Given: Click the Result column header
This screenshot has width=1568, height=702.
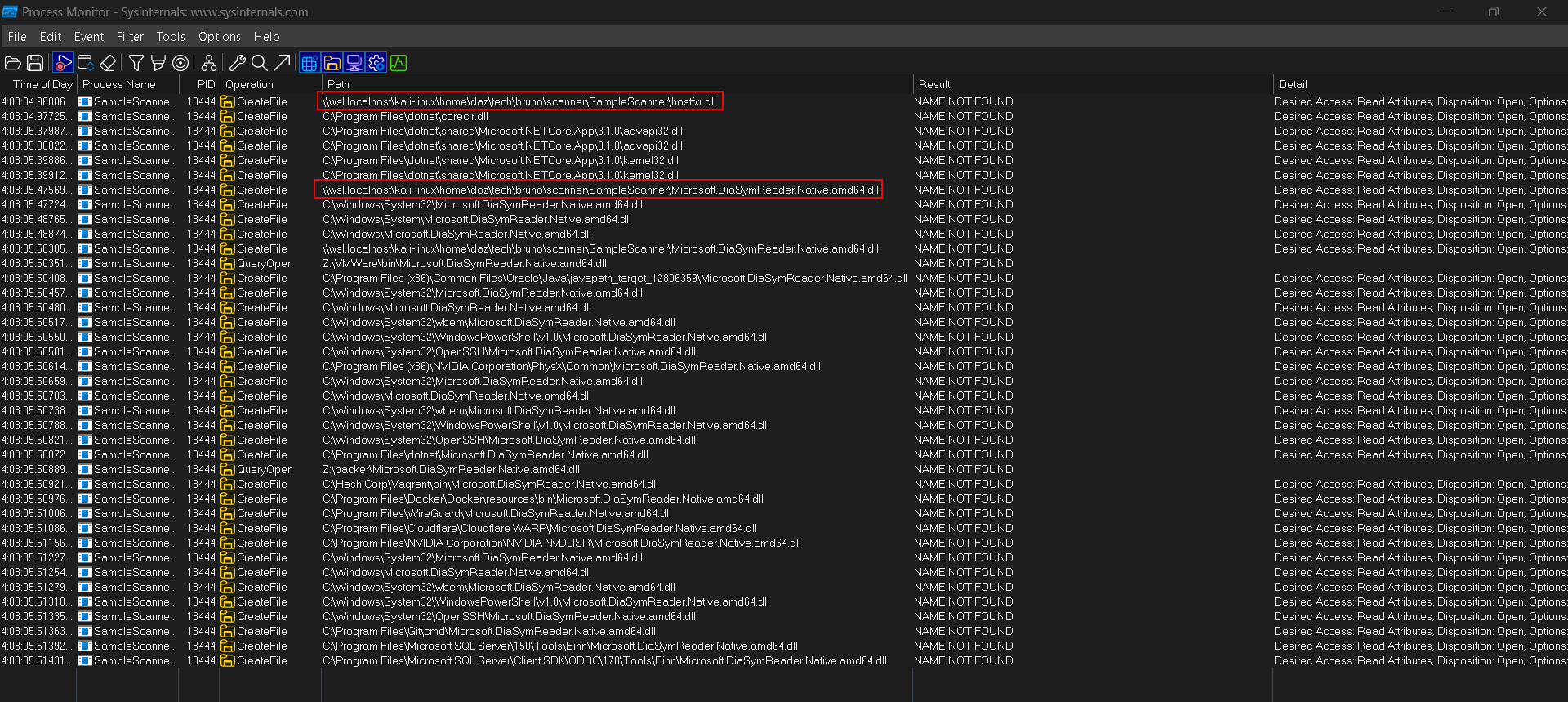Looking at the screenshot, I should (933, 84).
